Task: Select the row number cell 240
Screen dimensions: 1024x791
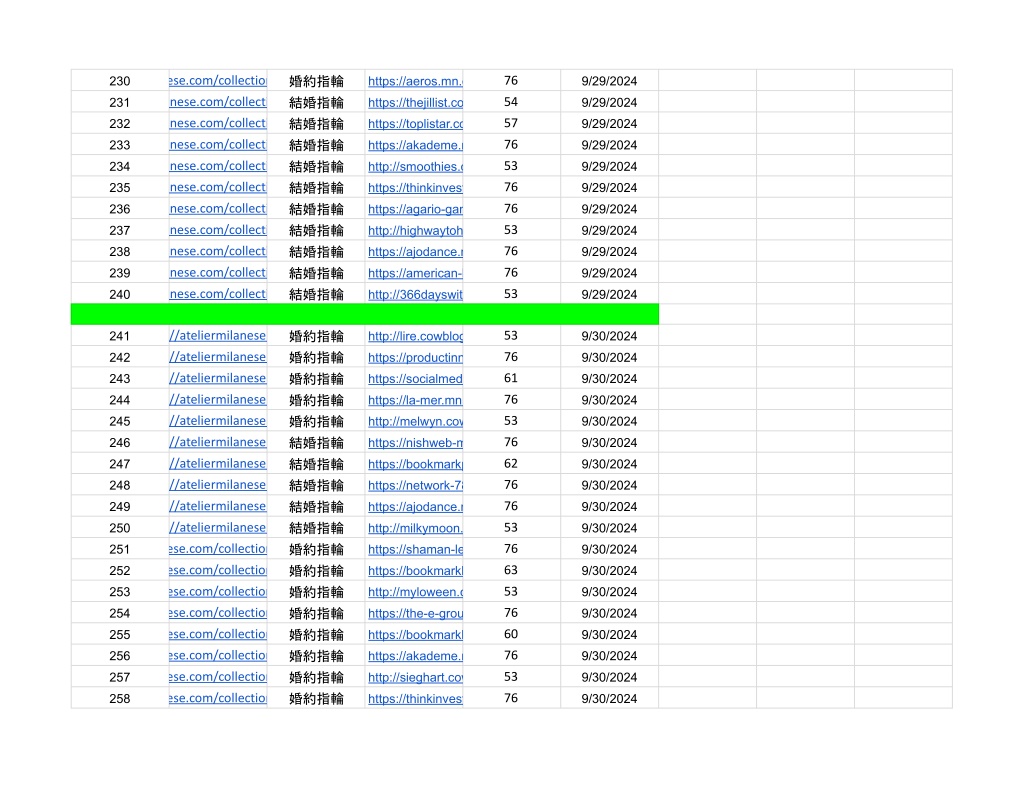Action: coord(120,295)
